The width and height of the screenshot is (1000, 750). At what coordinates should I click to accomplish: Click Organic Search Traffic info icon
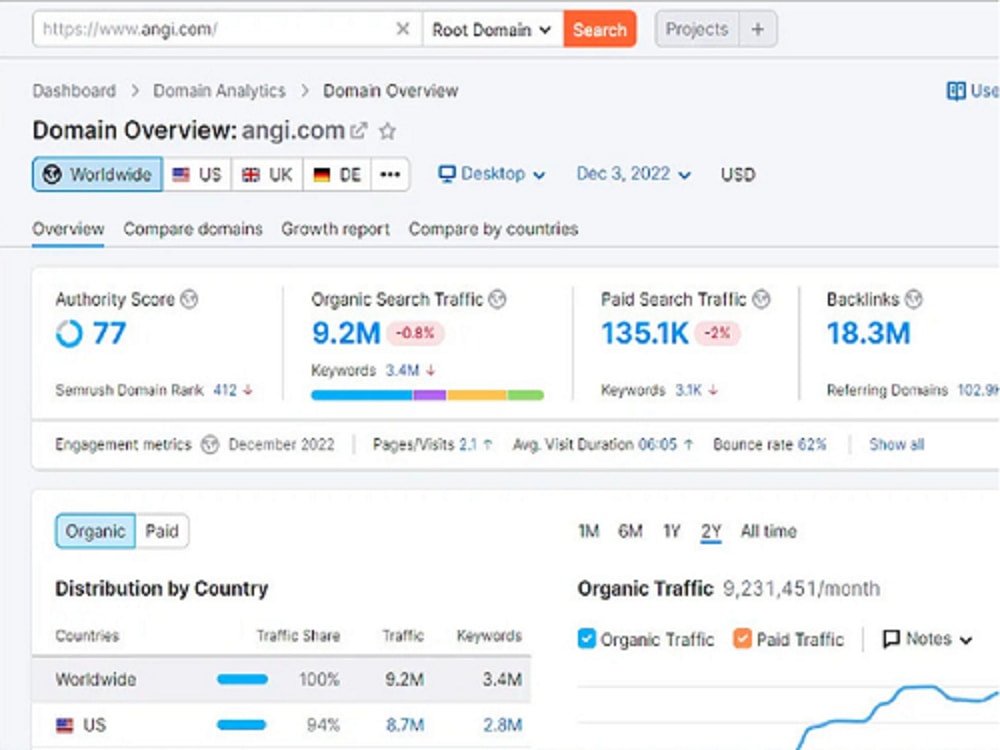tap(497, 299)
